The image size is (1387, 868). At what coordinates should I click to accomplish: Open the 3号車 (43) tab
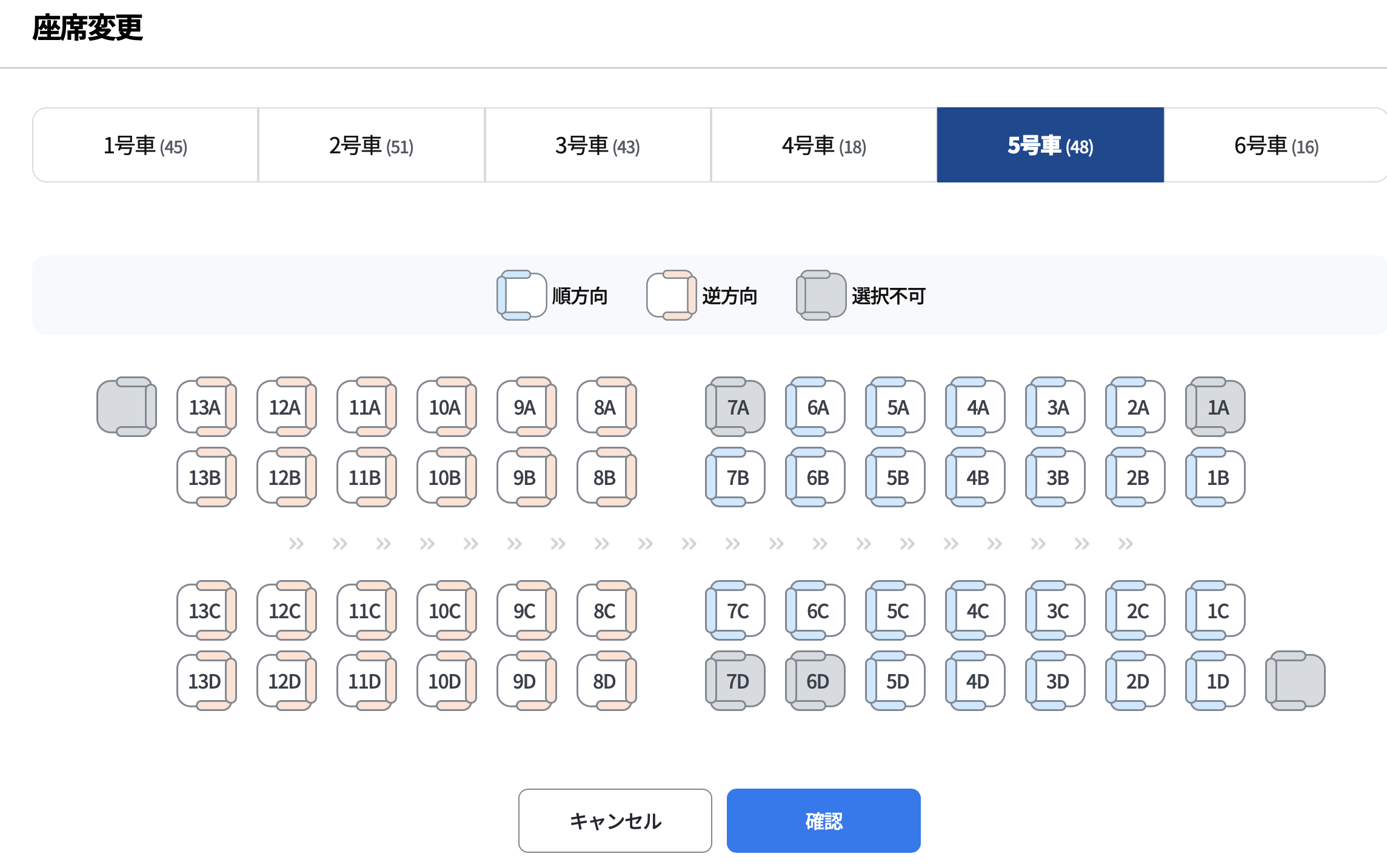[598, 145]
